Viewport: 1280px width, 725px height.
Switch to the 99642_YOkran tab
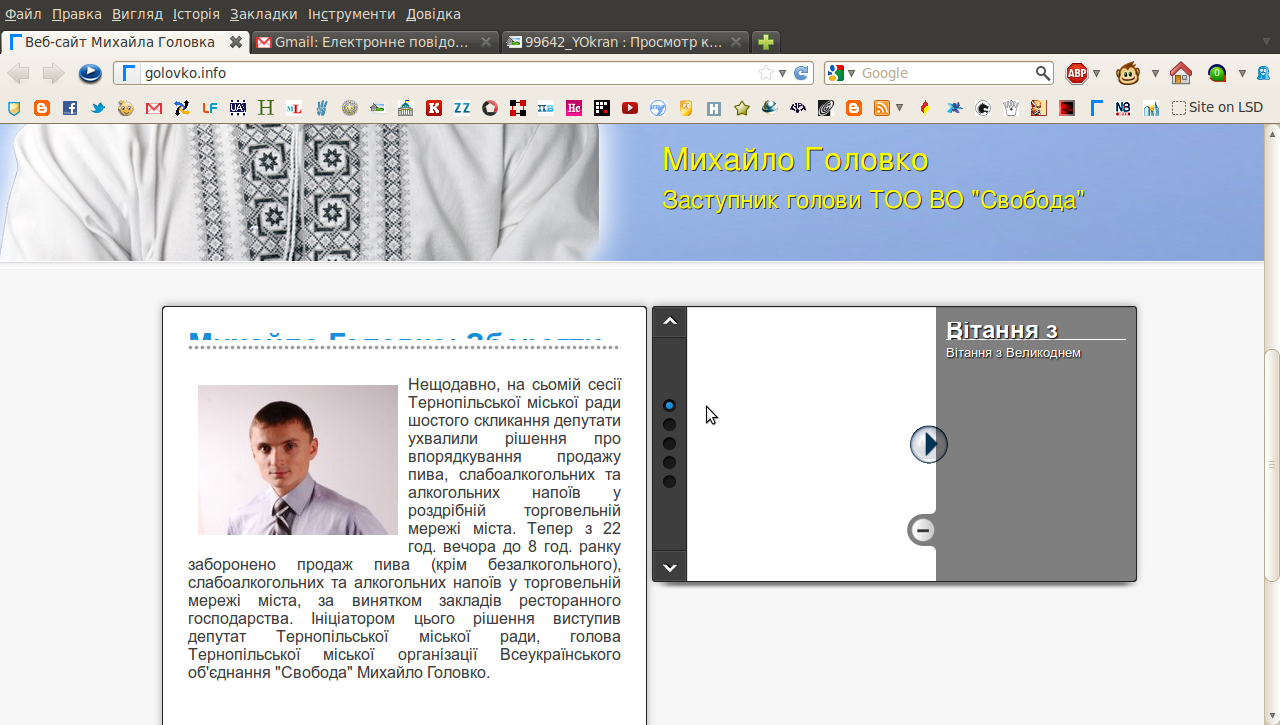pyautogui.click(x=625, y=42)
